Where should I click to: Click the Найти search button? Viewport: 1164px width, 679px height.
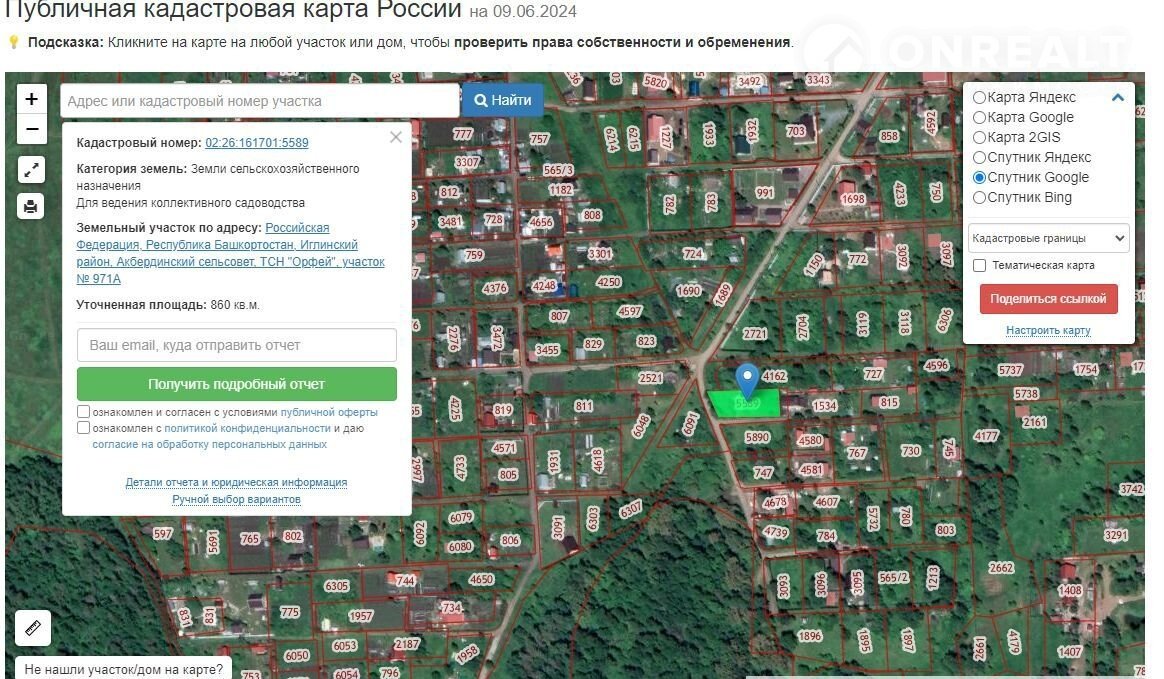(x=503, y=100)
